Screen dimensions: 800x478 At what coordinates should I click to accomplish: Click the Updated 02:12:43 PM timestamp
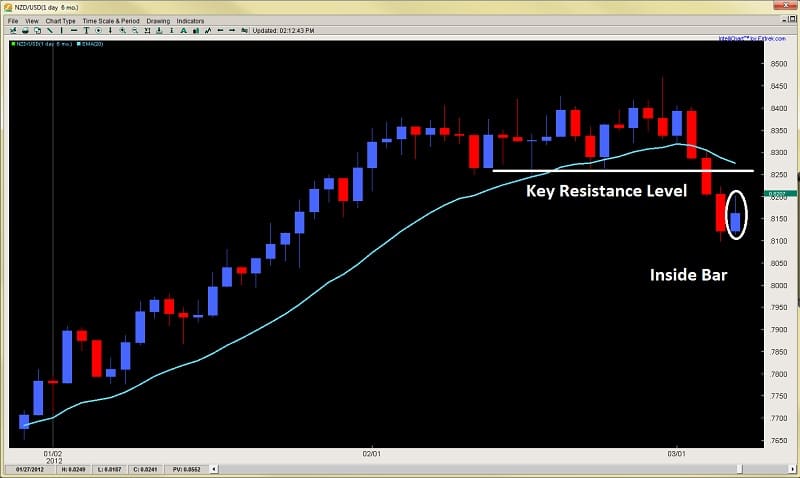[284, 31]
